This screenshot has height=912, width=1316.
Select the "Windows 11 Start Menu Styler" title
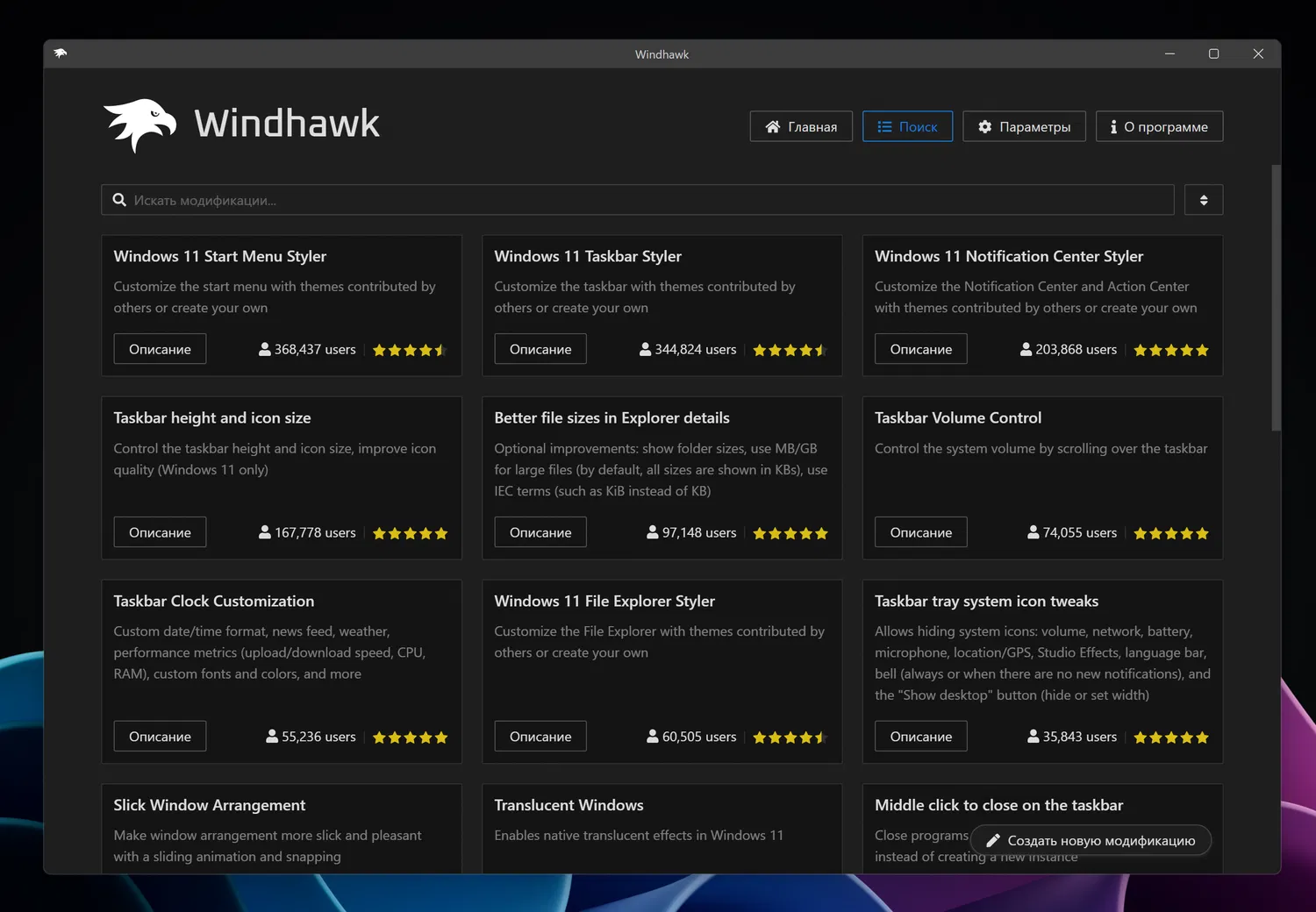coord(220,256)
